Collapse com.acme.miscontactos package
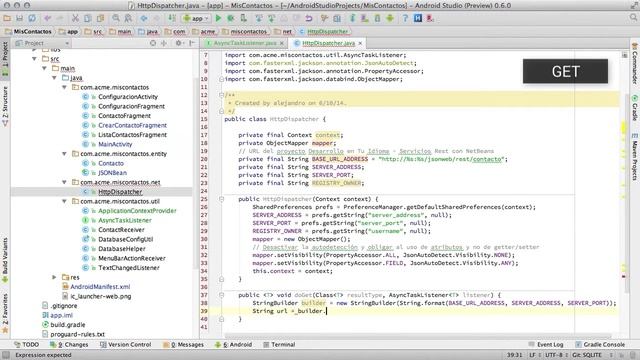This screenshot has height=360, width=640. 64,87
